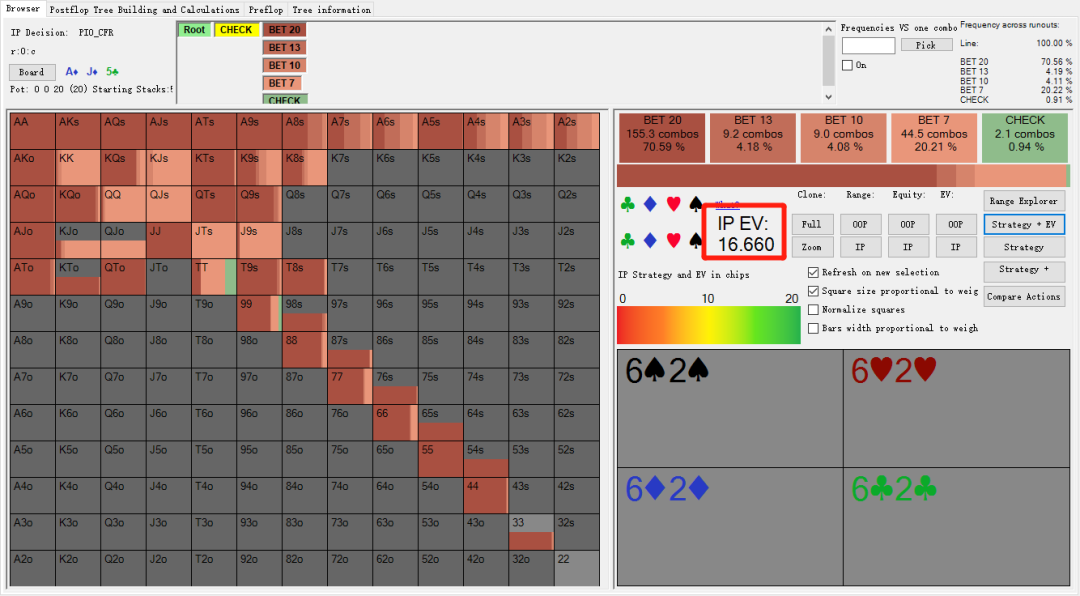
Task: Select the 22 hand cell
Action: click(577, 568)
